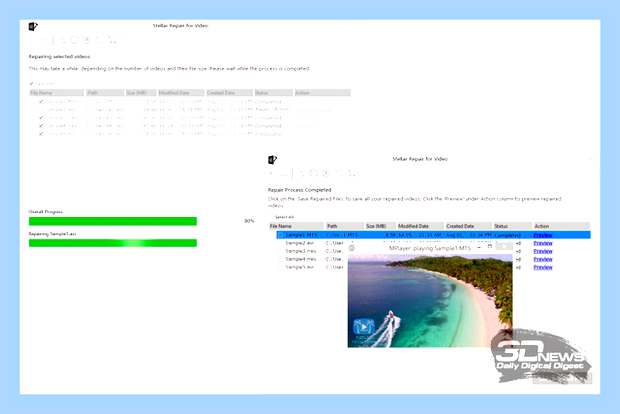Viewport: 620px width, 414px height.
Task: Uncheck the Sample1.MTS row in the repairing window
Action: point(41,102)
